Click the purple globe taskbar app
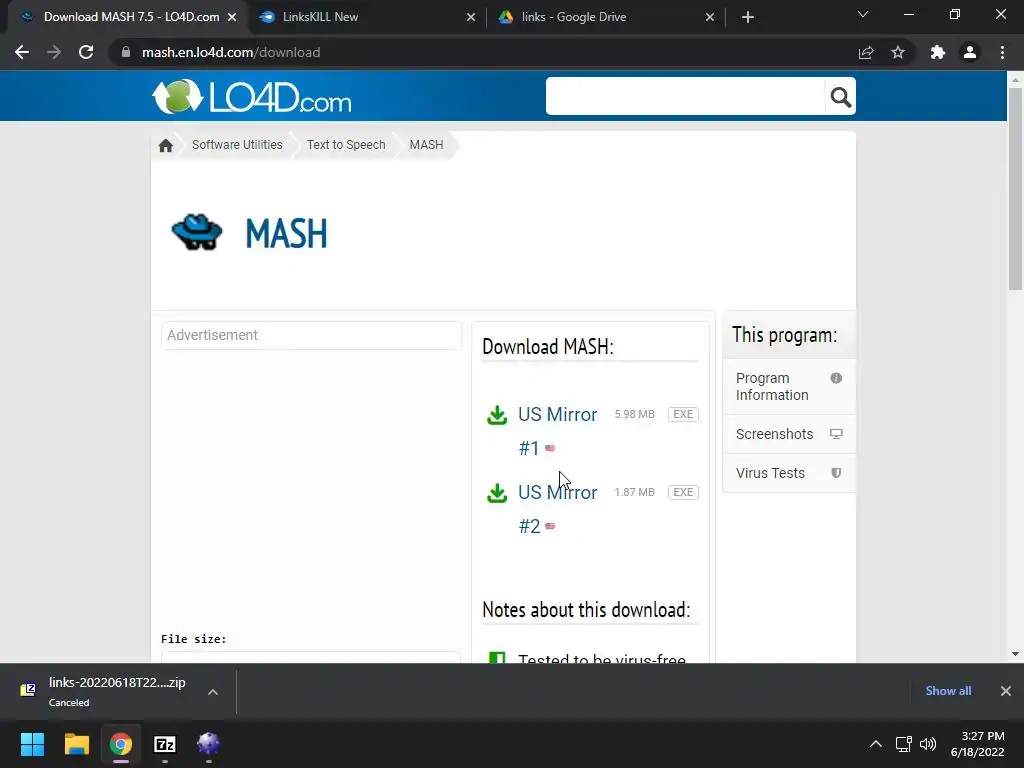Viewport: 1024px width, 768px height. coord(208,743)
